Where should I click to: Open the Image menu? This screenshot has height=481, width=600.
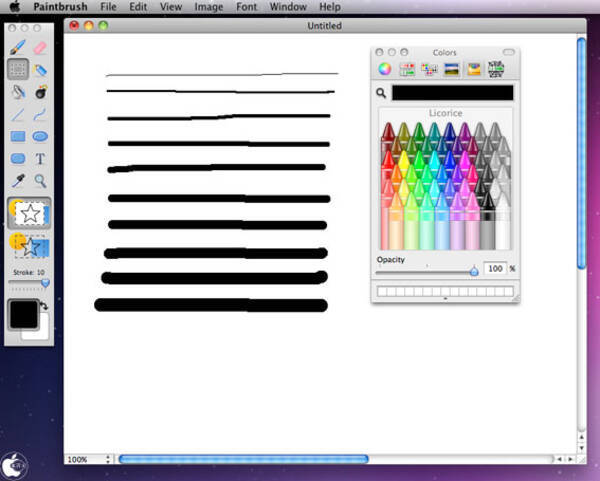tap(209, 7)
